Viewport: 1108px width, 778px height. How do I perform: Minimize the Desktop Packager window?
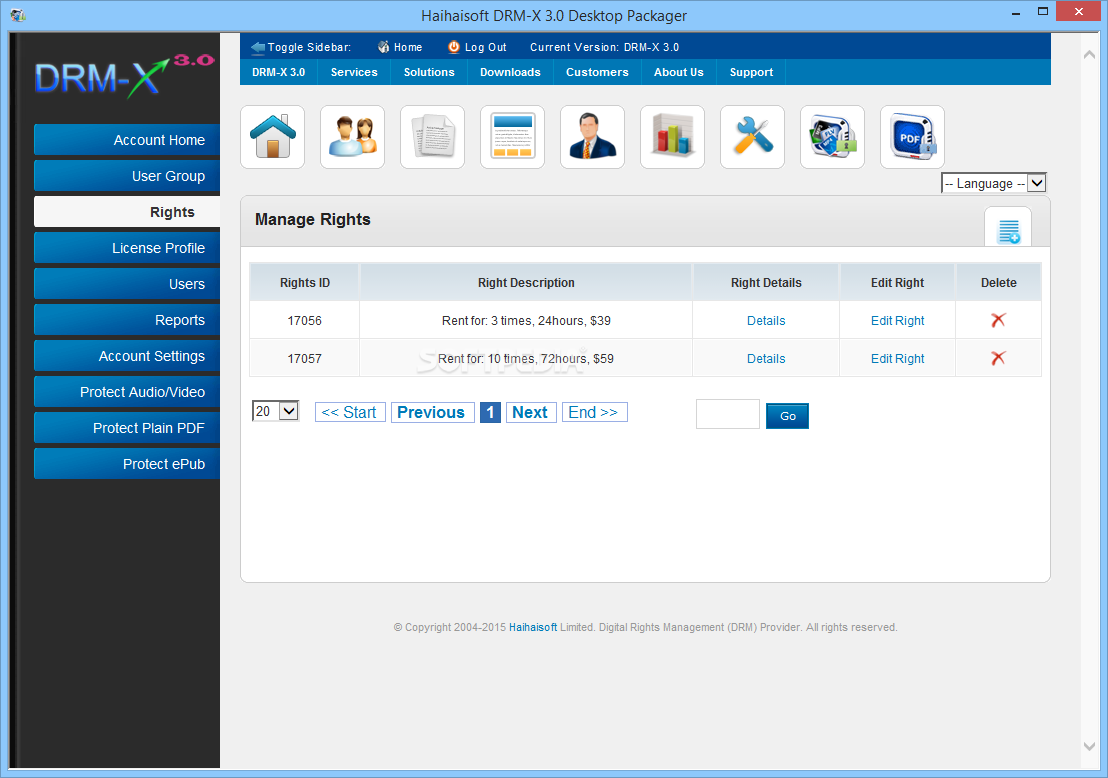[1015, 12]
